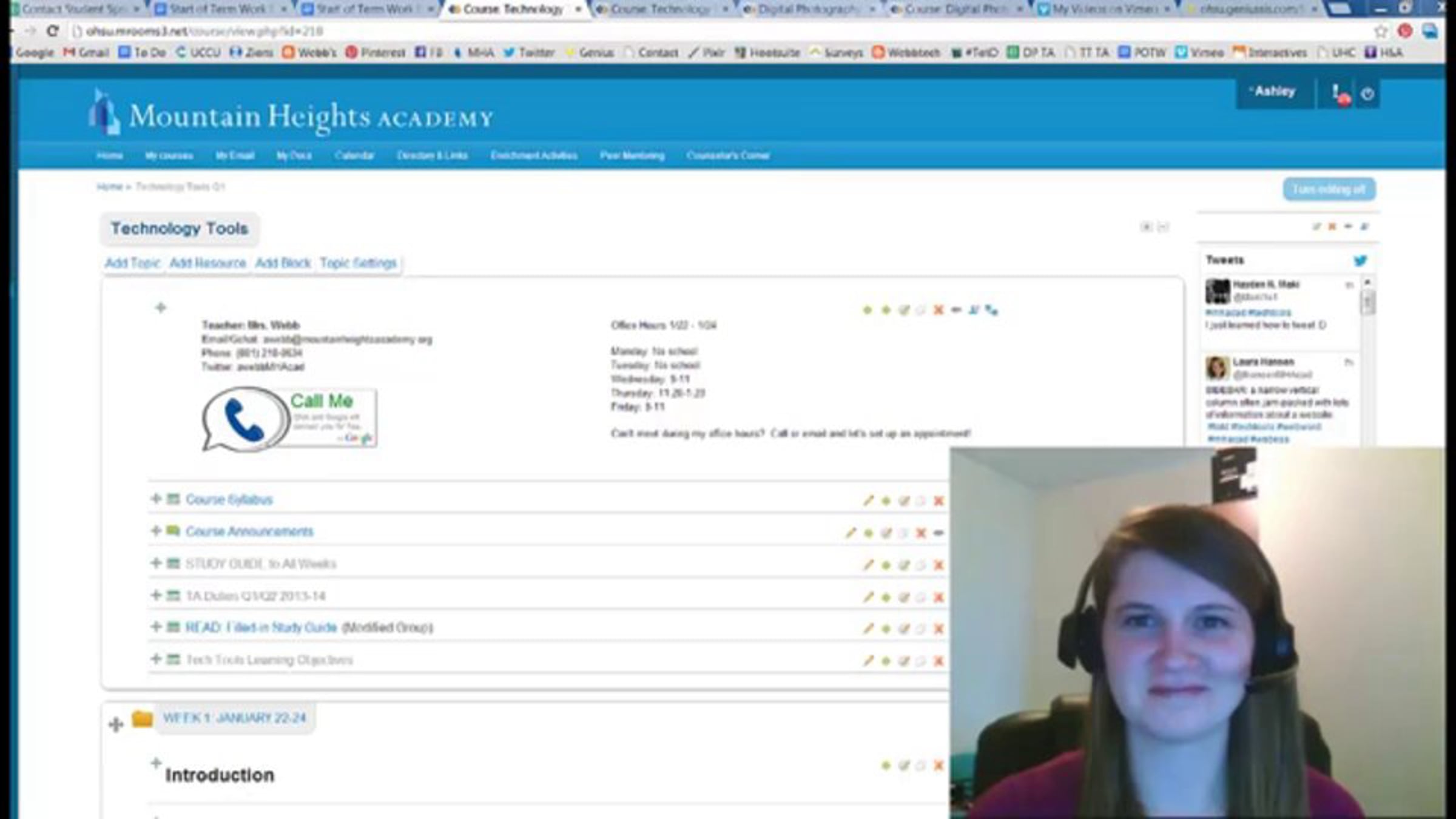Click the Tweets panel scrollbar
The width and height of the screenshot is (1456, 819).
tap(1367, 302)
